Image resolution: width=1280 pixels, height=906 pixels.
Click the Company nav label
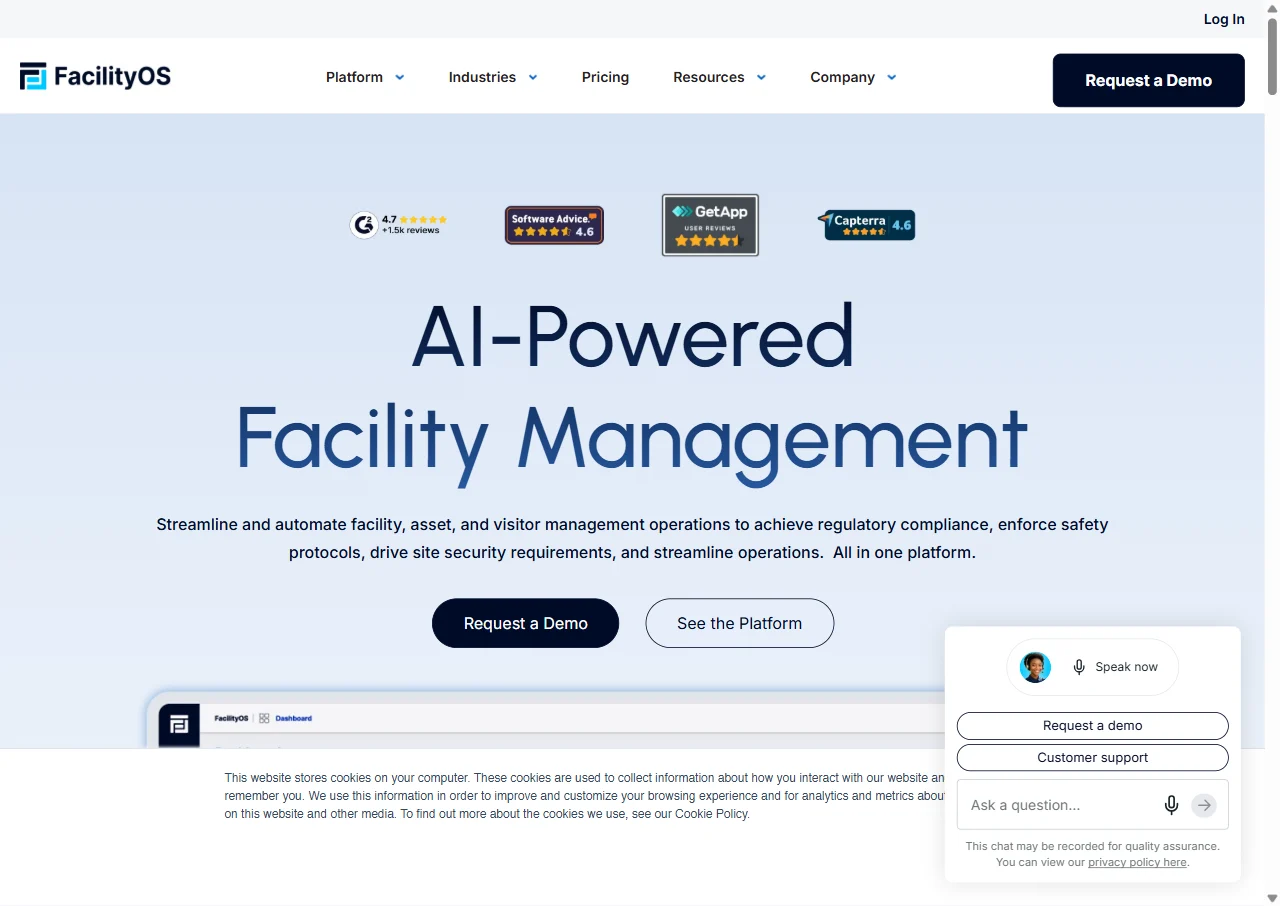point(842,77)
